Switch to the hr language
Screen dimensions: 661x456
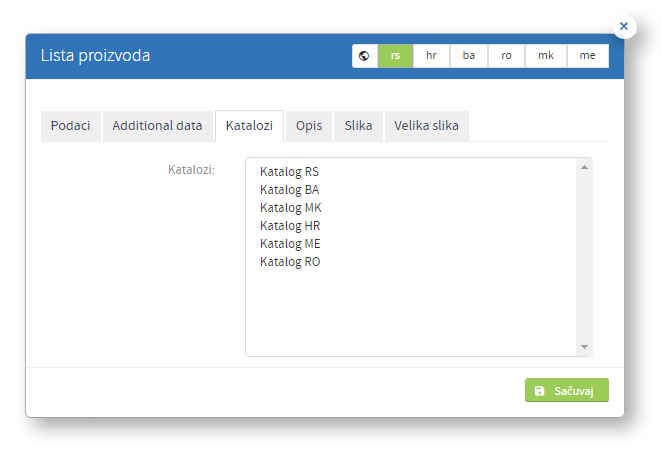(x=431, y=56)
